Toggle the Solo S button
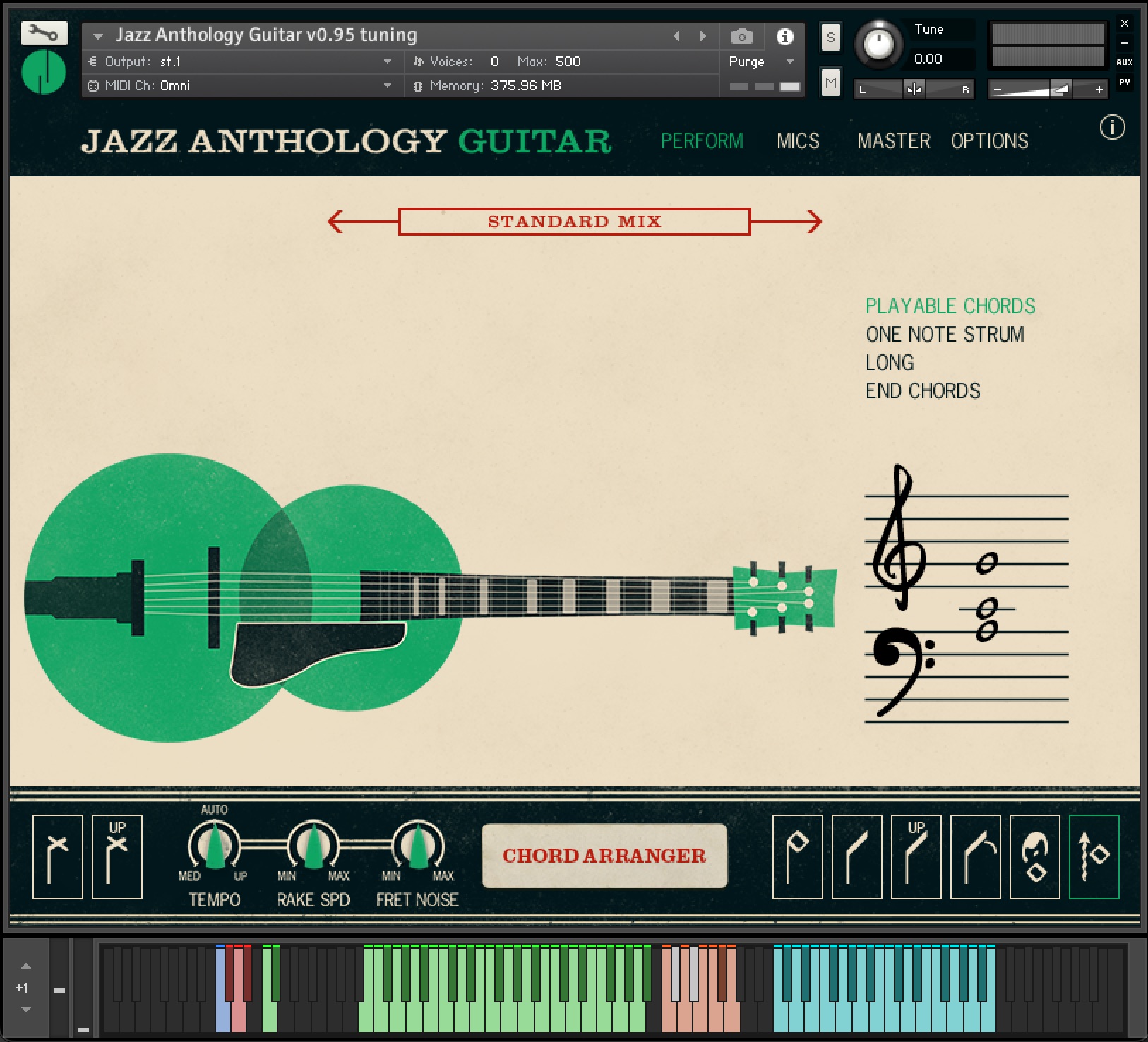 [831, 37]
